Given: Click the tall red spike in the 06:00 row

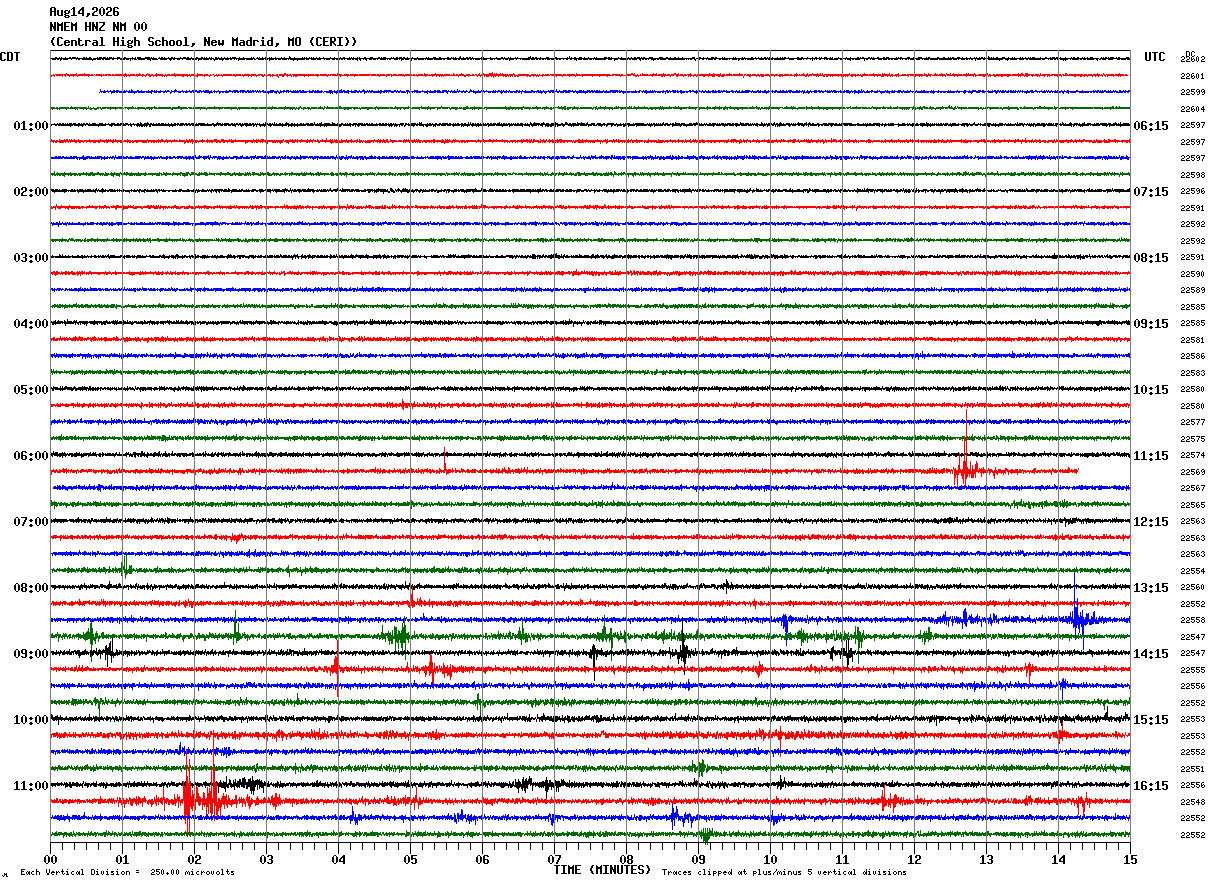Looking at the screenshot, I should [x=966, y=448].
